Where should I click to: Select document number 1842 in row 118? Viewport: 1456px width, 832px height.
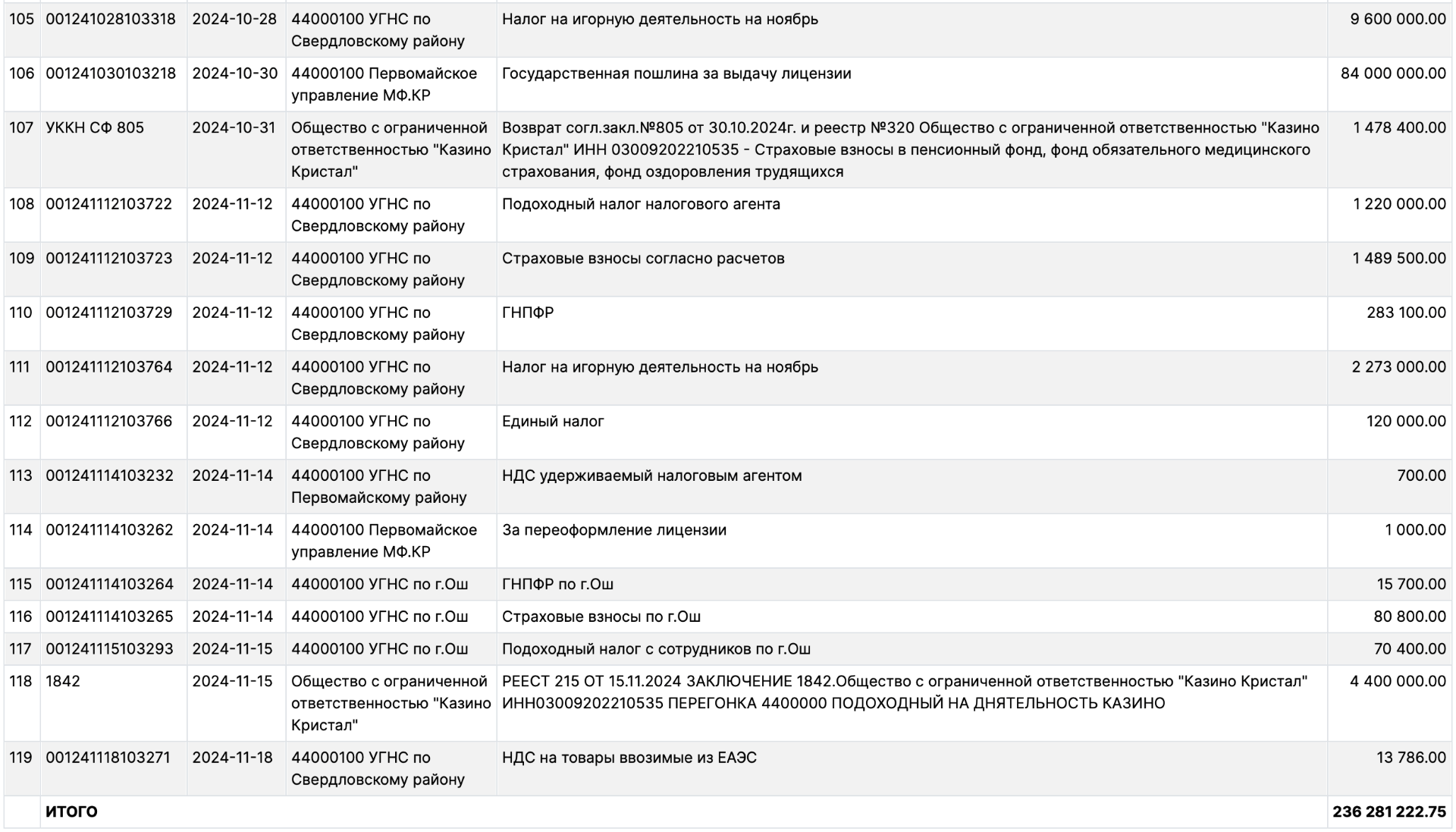pyautogui.click(x=63, y=681)
